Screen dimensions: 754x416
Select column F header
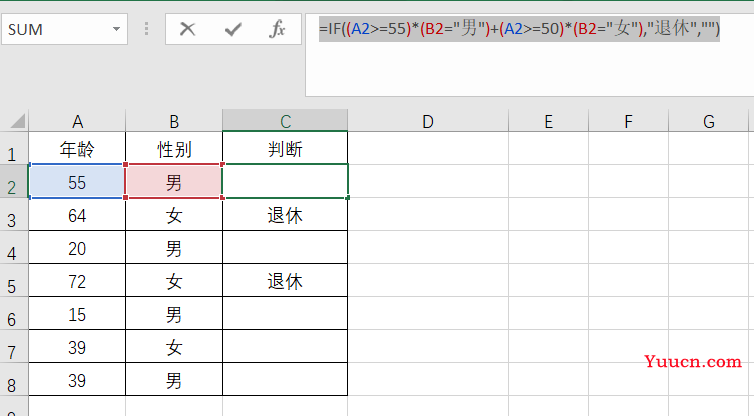(x=628, y=122)
